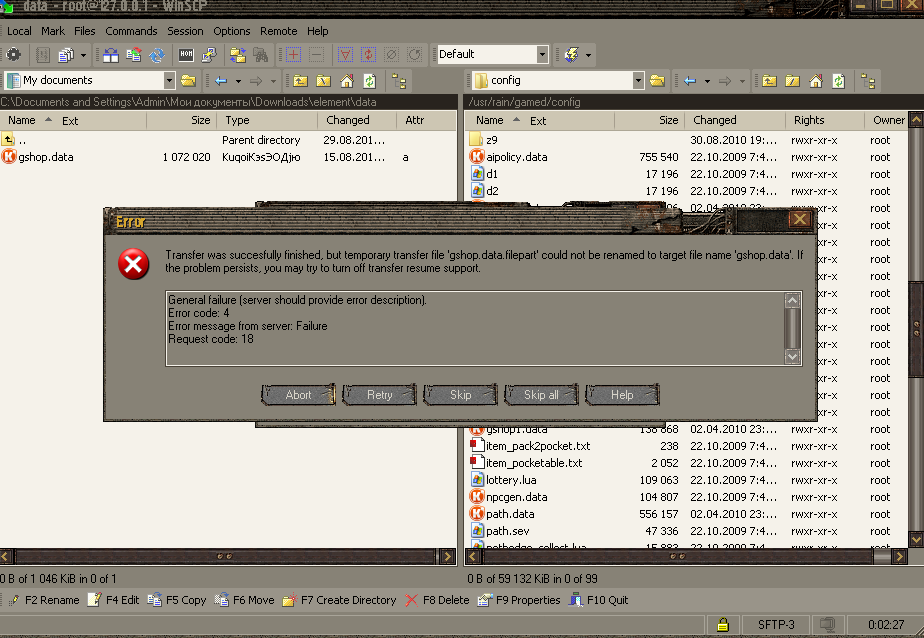
Task: Click F5 Copy in the bottom bar
Action: (177, 600)
